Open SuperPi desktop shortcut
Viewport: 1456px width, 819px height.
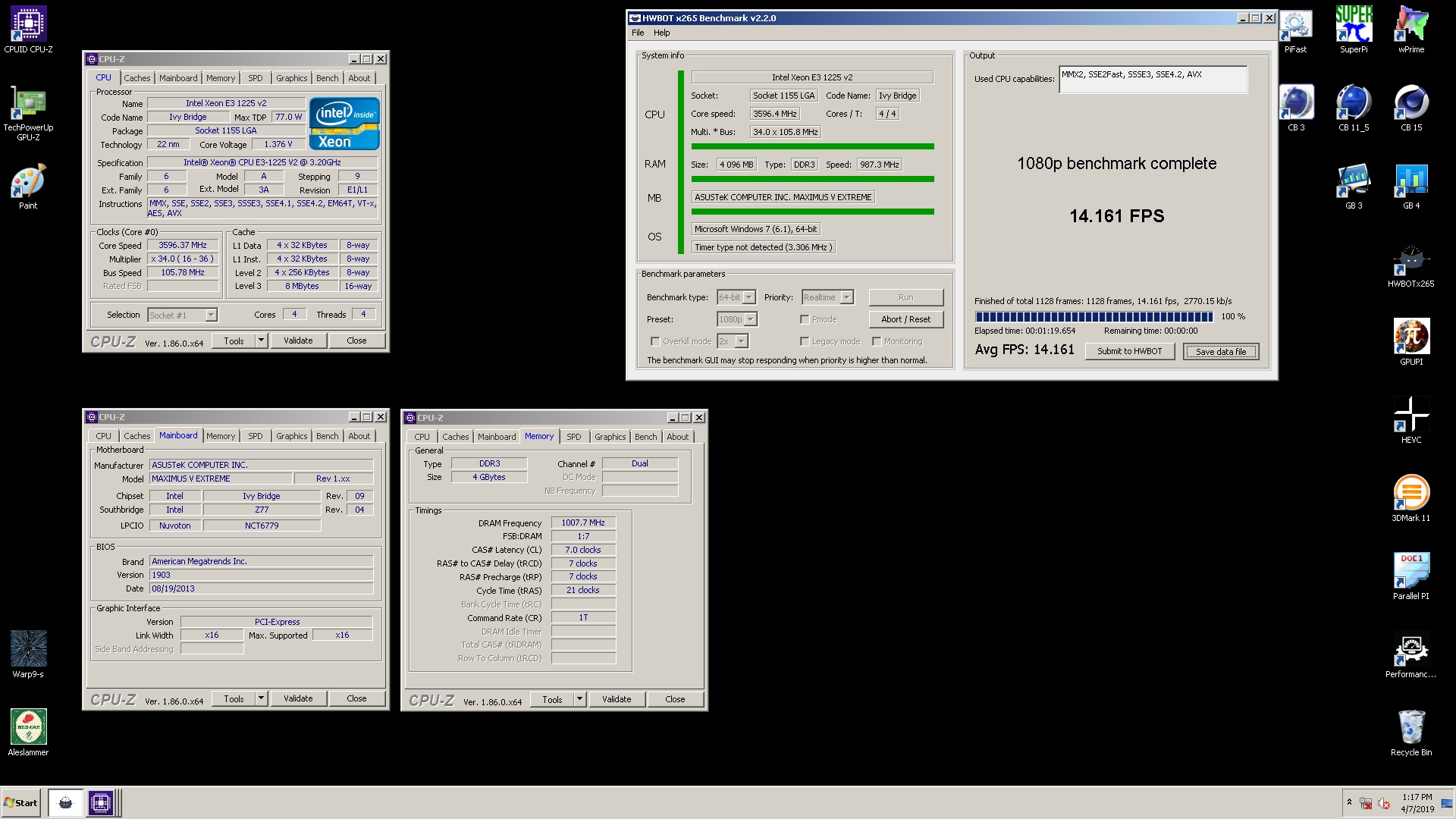click(1354, 30)
